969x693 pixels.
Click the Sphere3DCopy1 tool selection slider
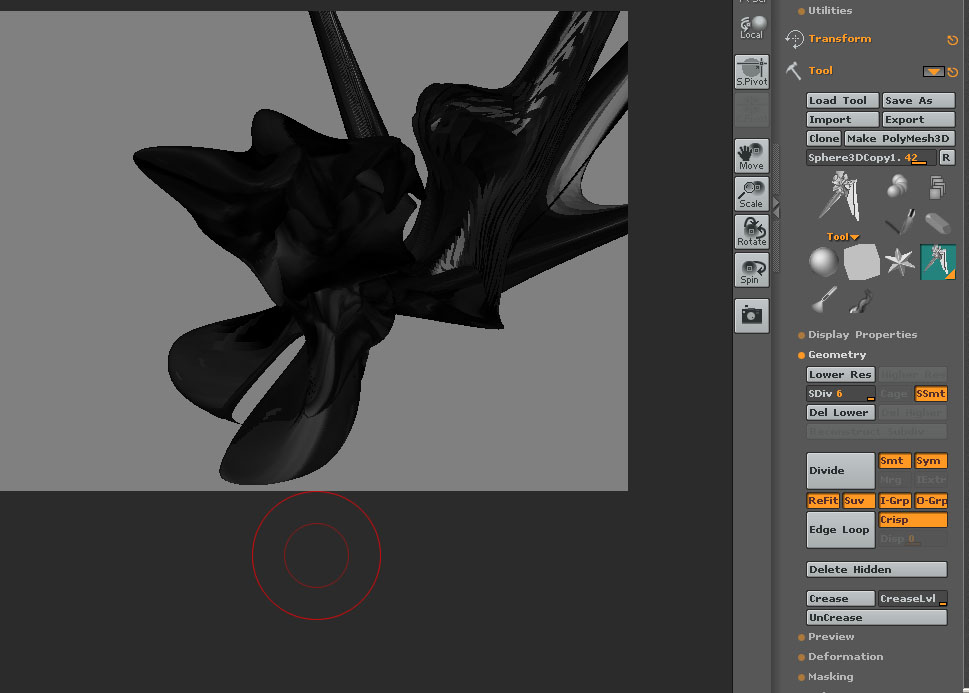pos(871,158)
